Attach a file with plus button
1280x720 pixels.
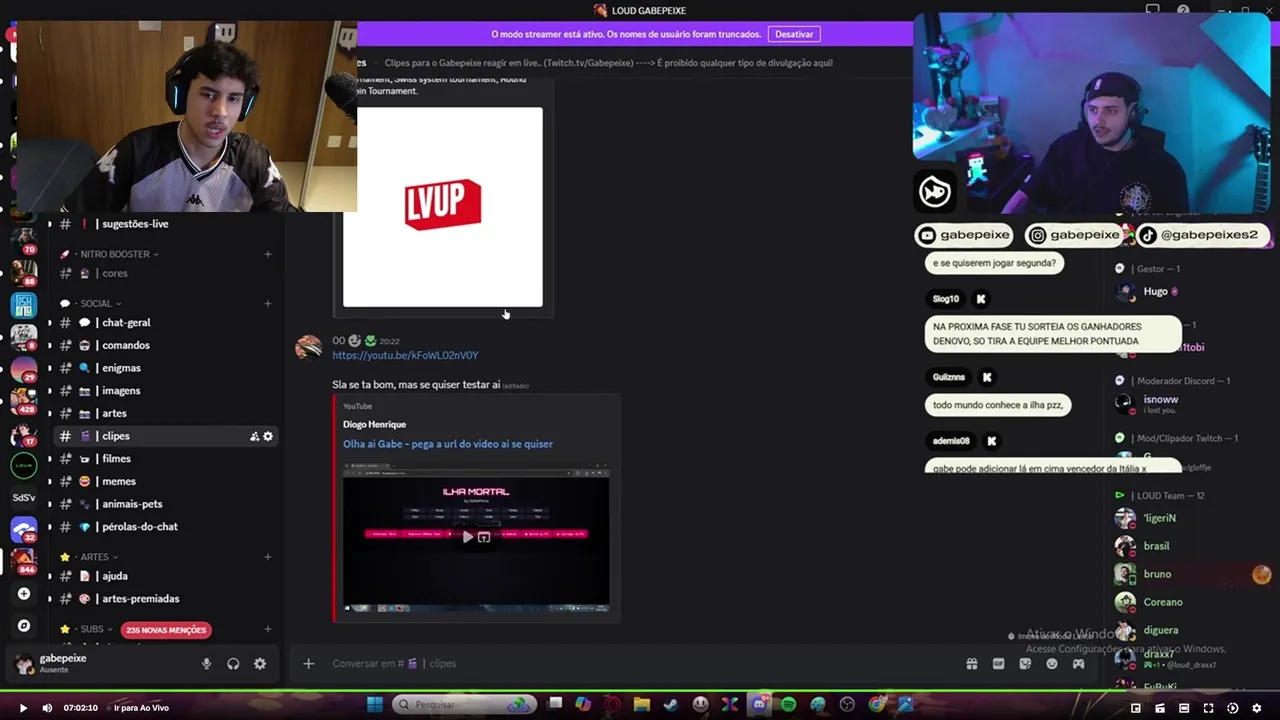pyautogui.click(x=308, y=664)
